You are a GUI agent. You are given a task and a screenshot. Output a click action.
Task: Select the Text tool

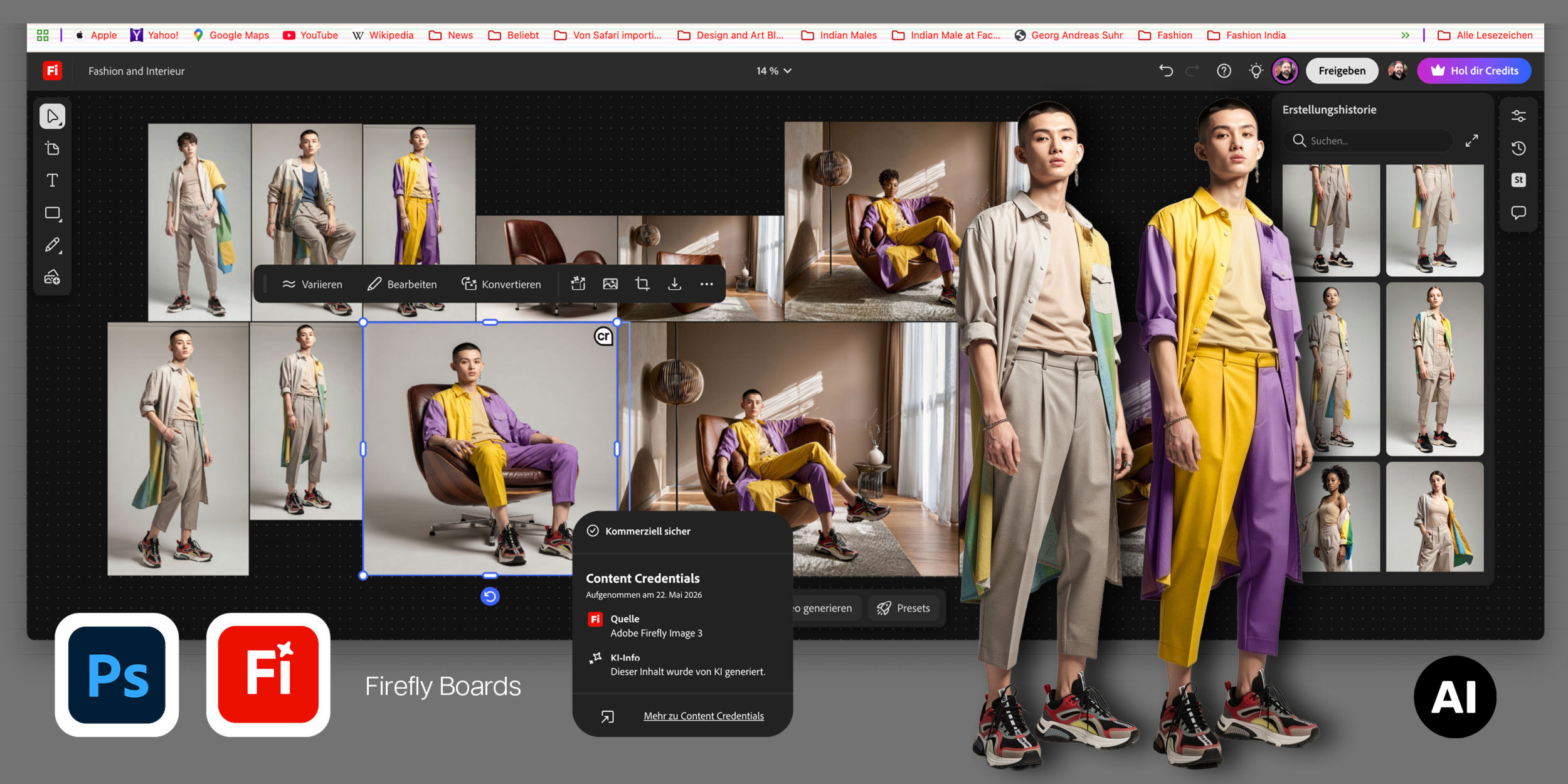click(52, 181)
